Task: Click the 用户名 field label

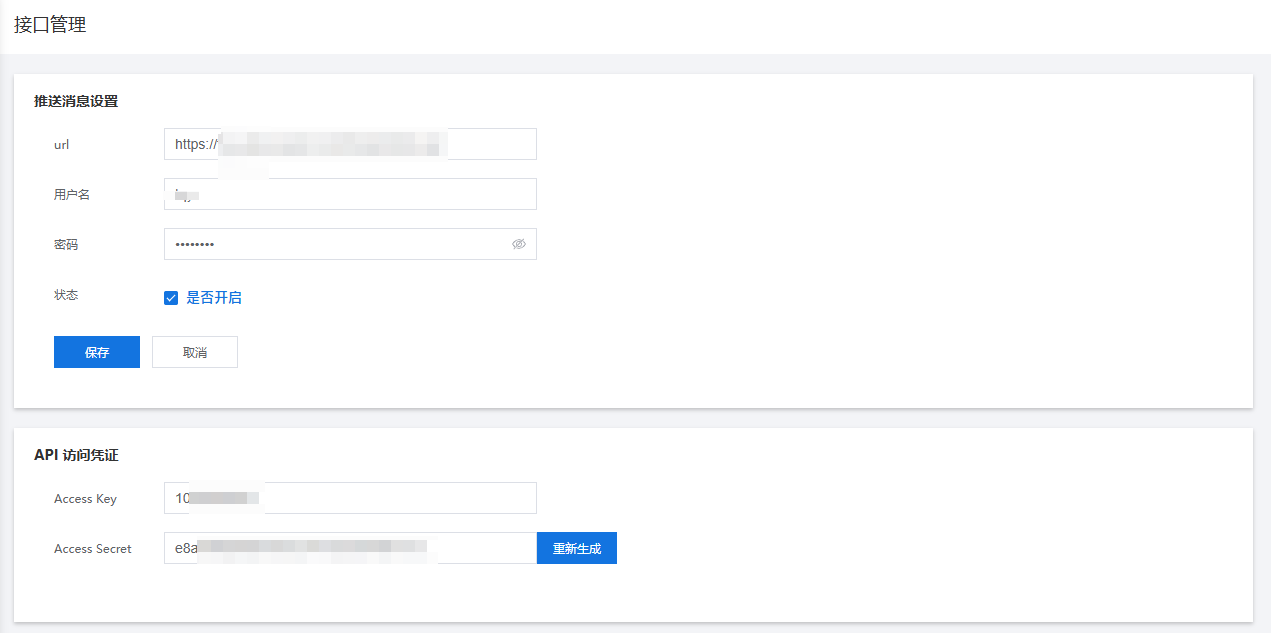Action: [72, 194]
